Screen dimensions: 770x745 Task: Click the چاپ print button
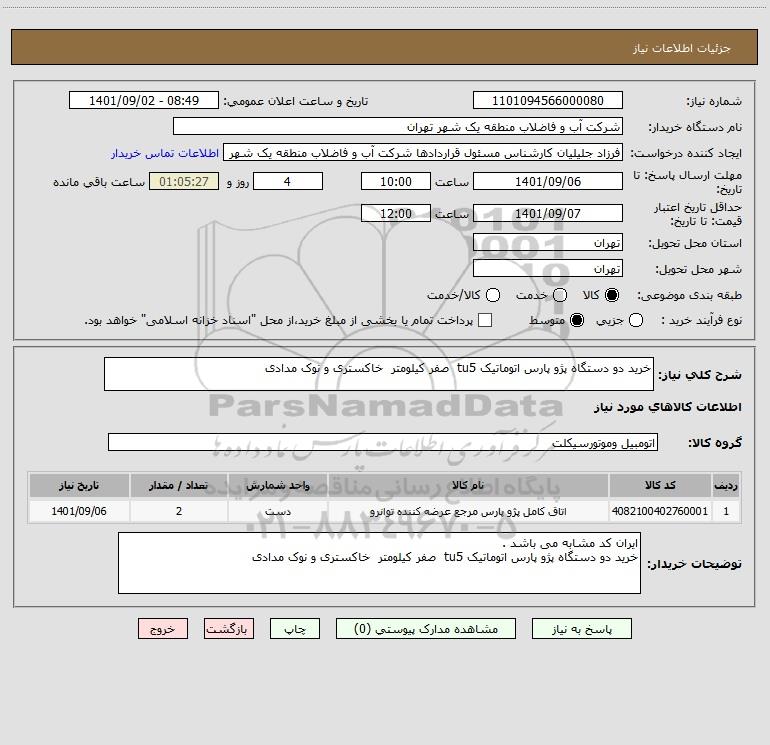[x=295, y=629]
